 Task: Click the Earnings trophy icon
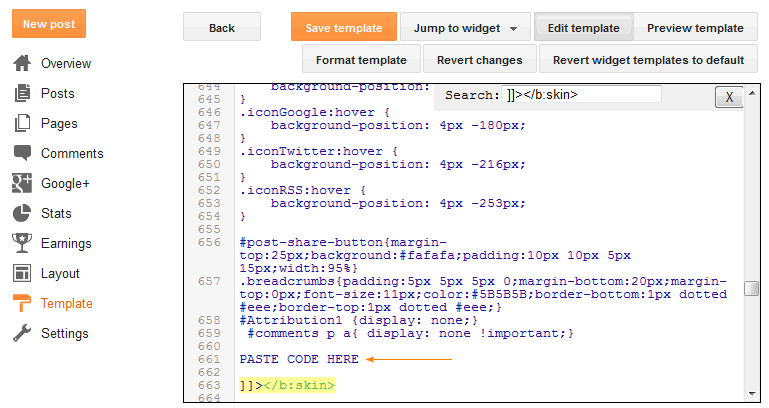(x=22, y=243)
